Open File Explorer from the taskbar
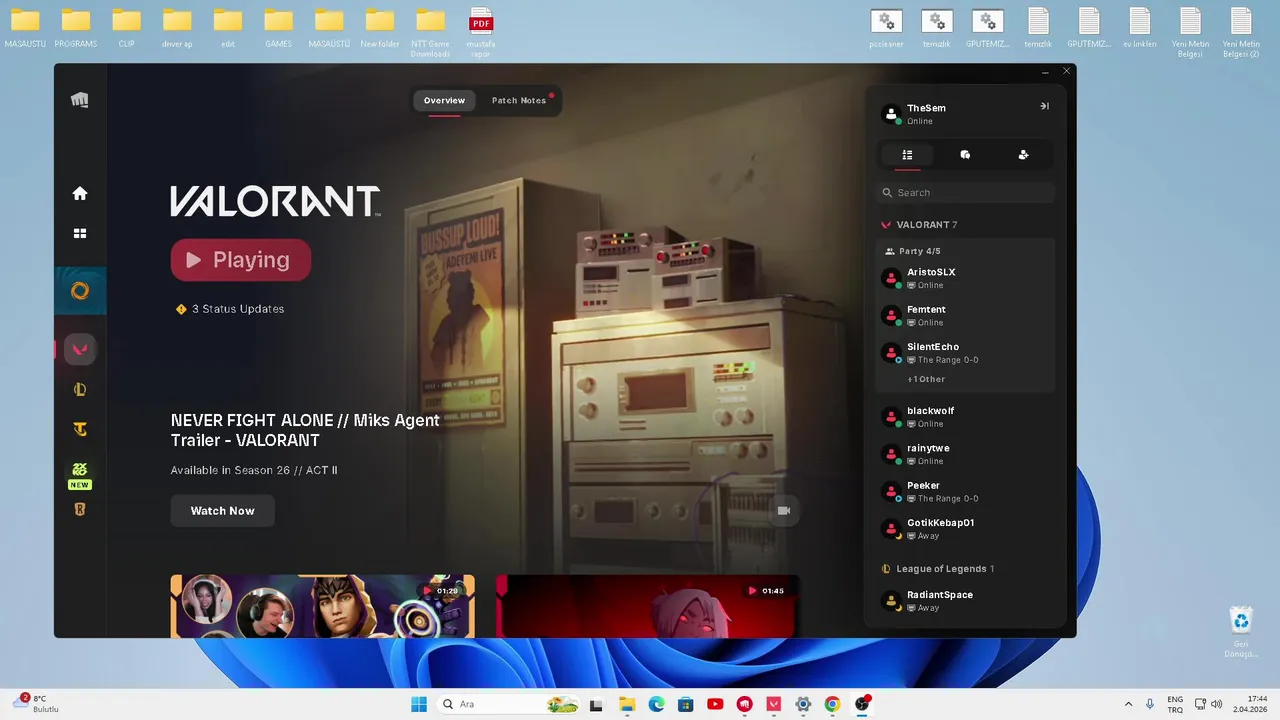Screen dimensions: 1280x720 point(627,704)
